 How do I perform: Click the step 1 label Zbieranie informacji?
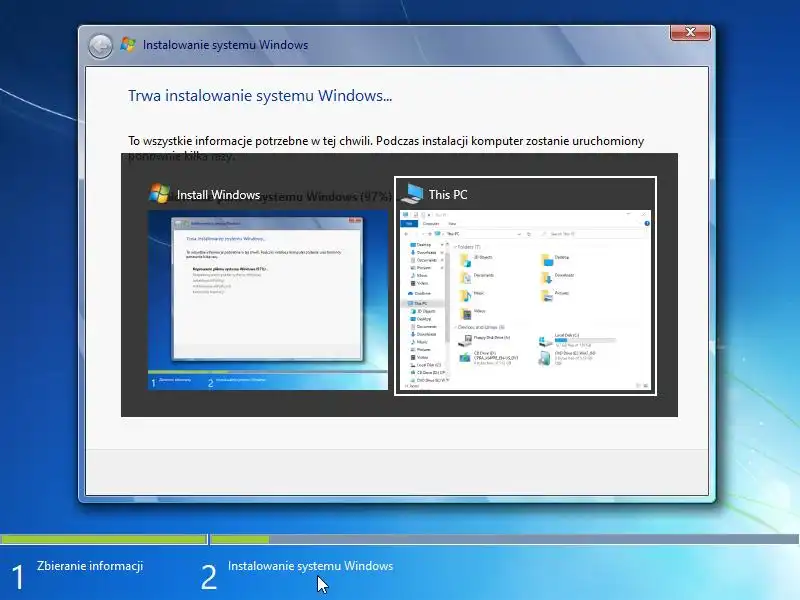click(x=90, y=566)
